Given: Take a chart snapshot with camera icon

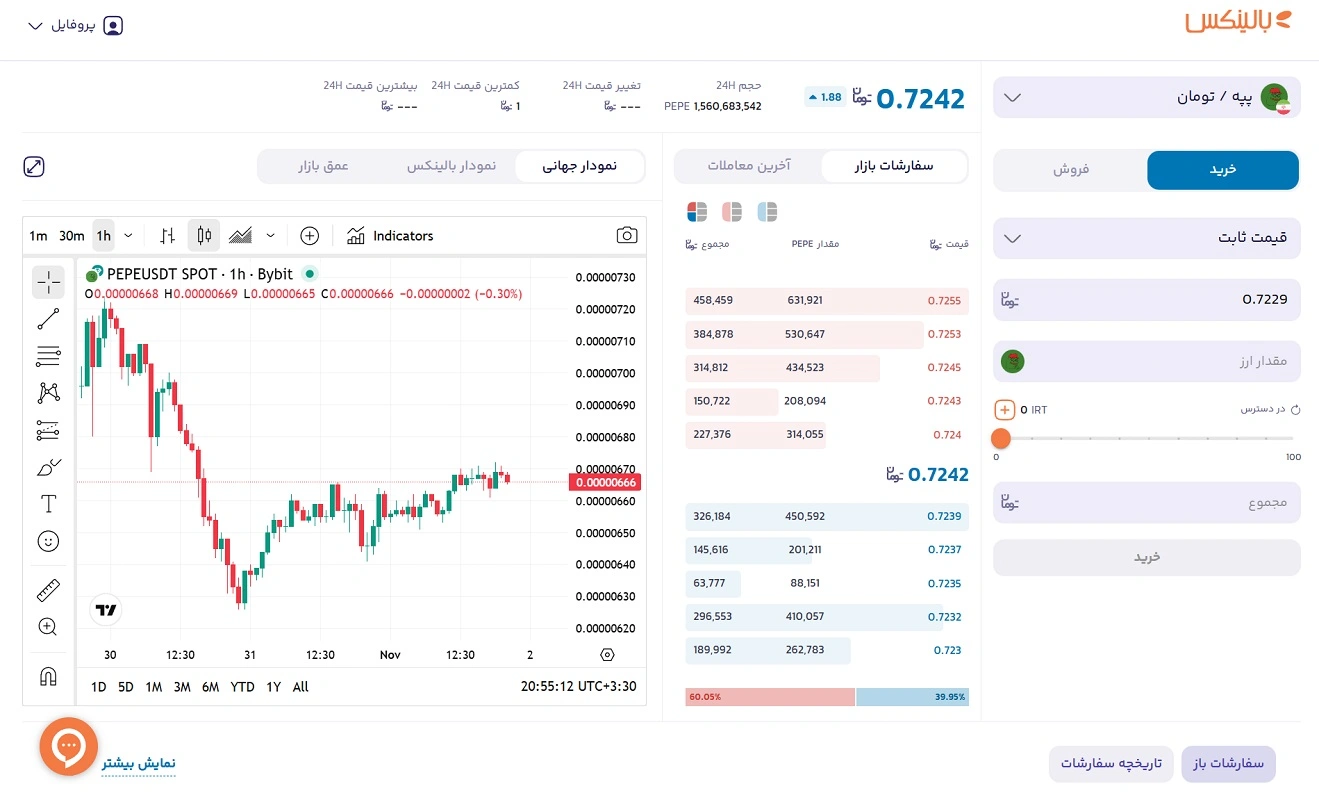Looking at the screenshot, I should pos(626,236).
